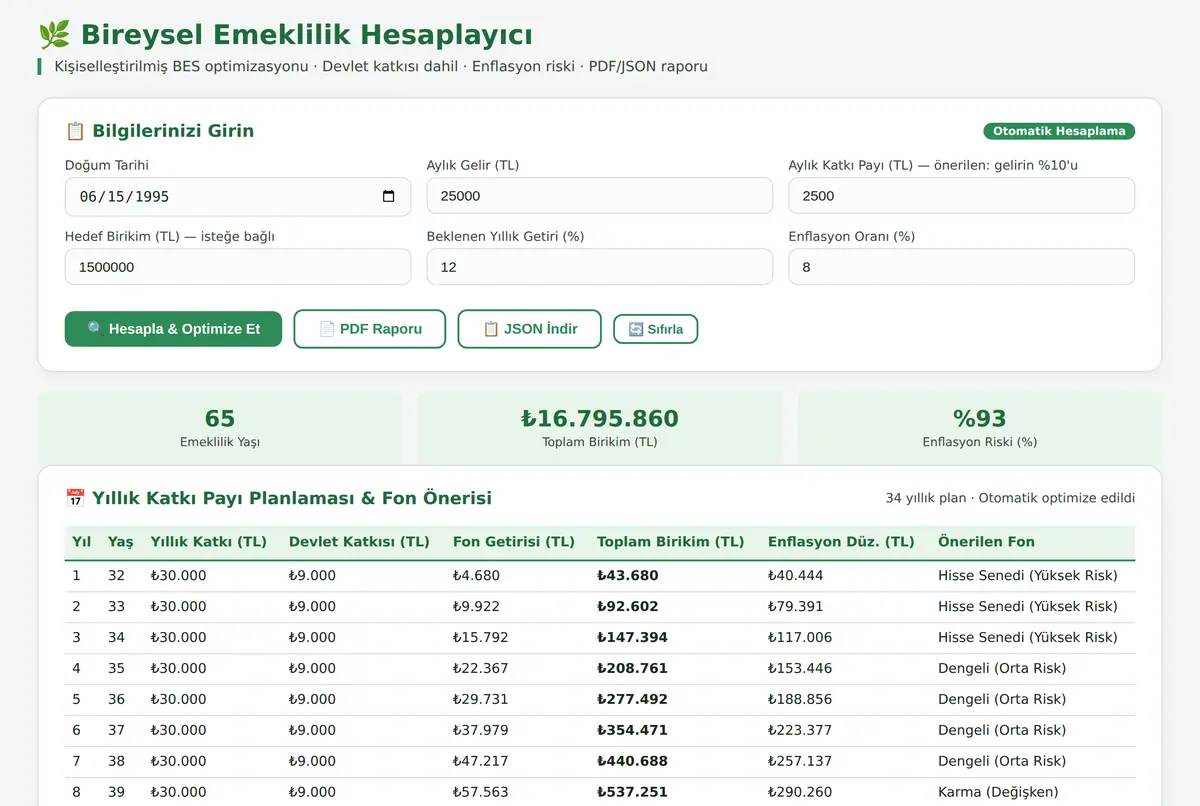Click the Aylık Katkı Payı field showing 2500

962,196
